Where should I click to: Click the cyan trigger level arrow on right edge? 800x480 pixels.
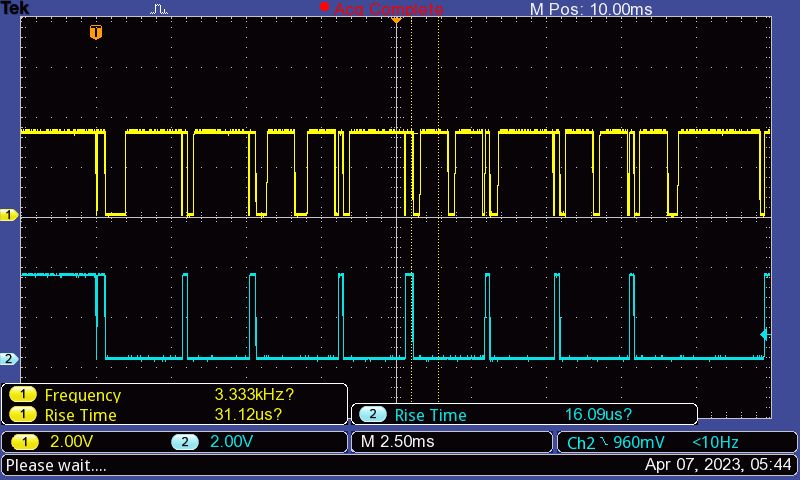pos(765,334)
